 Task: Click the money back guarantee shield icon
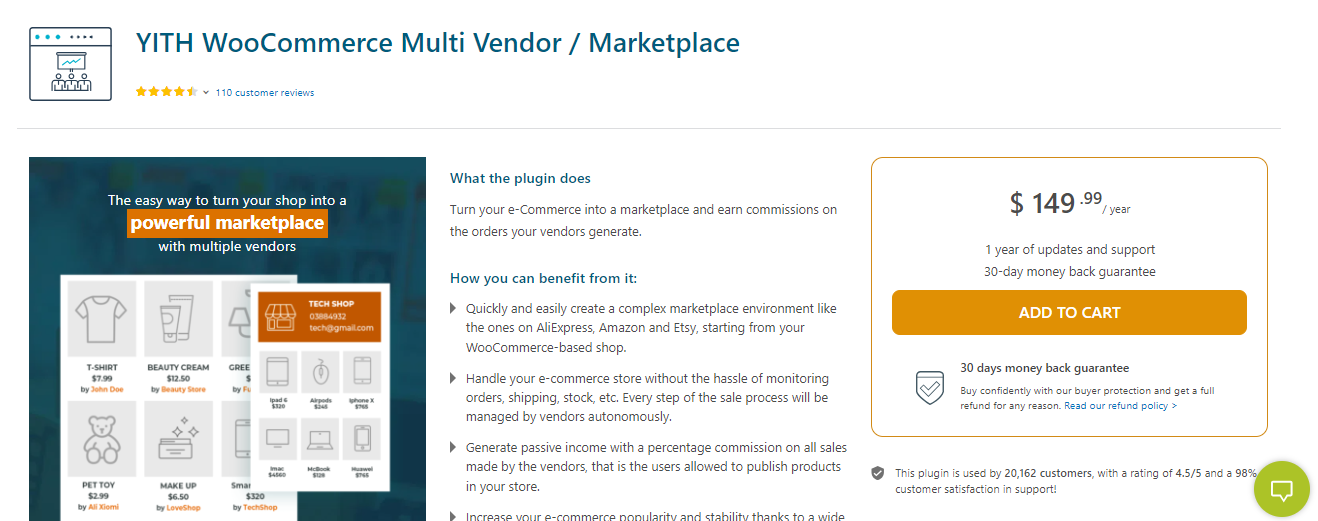[x=929, y=387]
